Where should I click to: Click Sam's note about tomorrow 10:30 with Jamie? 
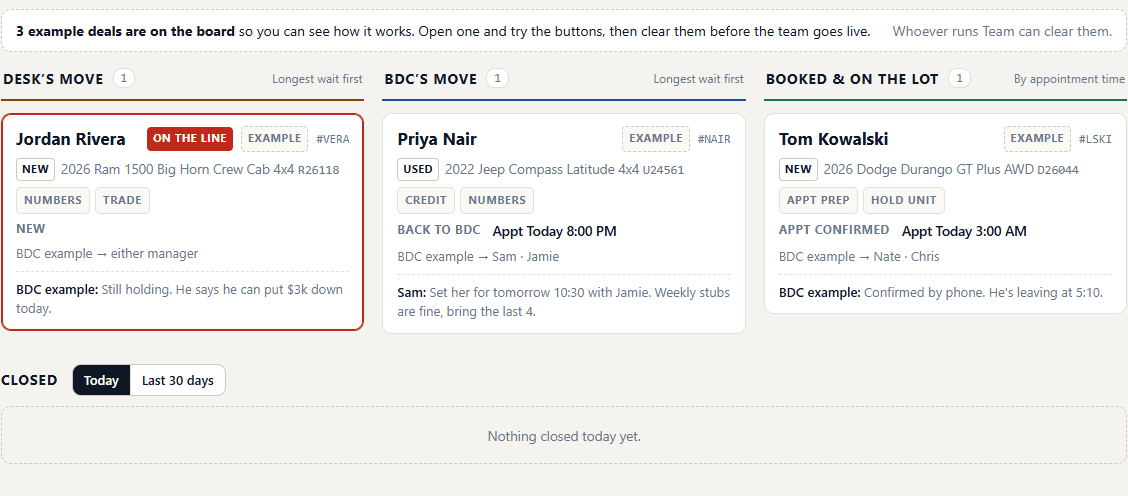[564, 302]
